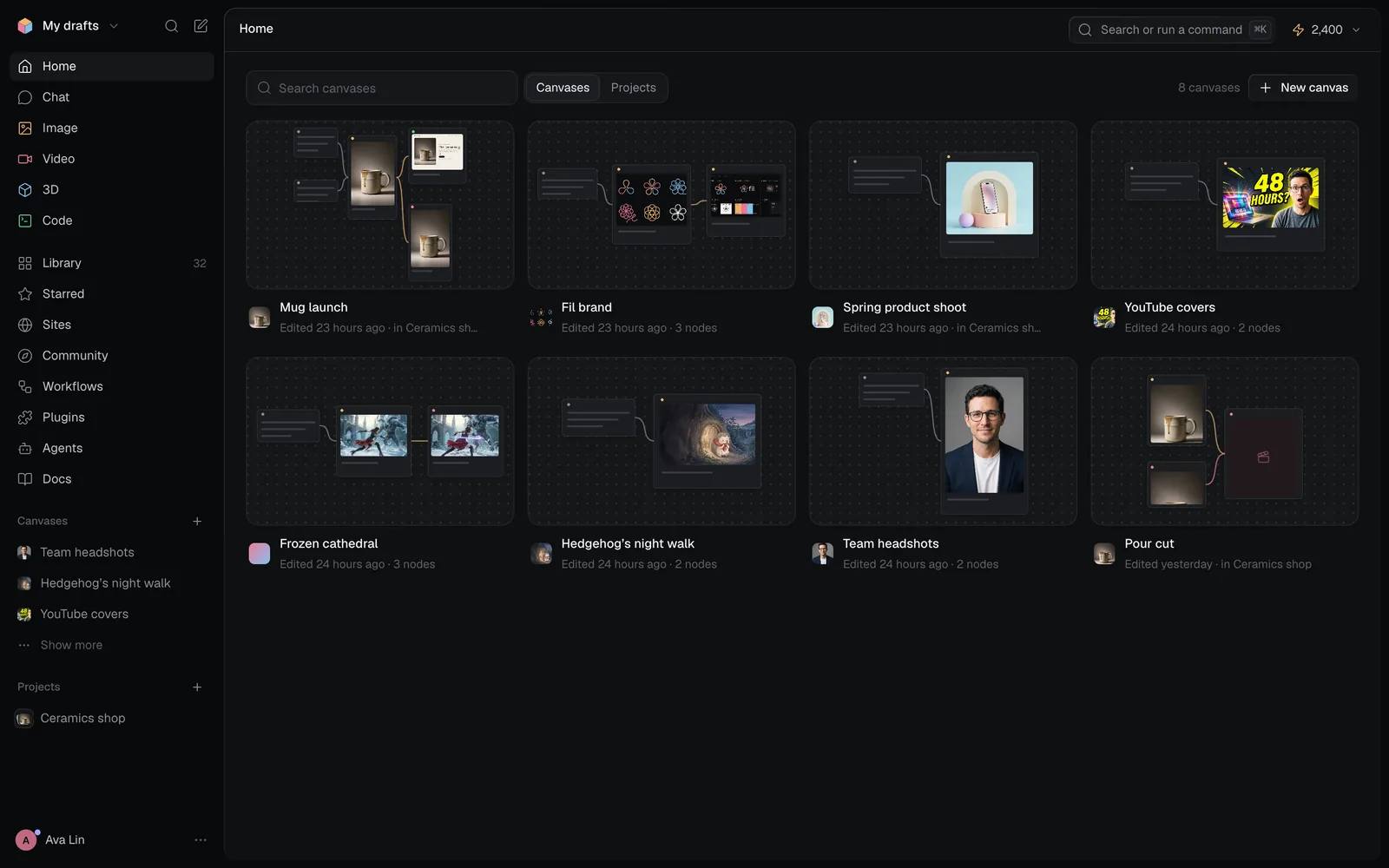
Task: Click Ava Lin's avatar
Action: click(26, 840)
